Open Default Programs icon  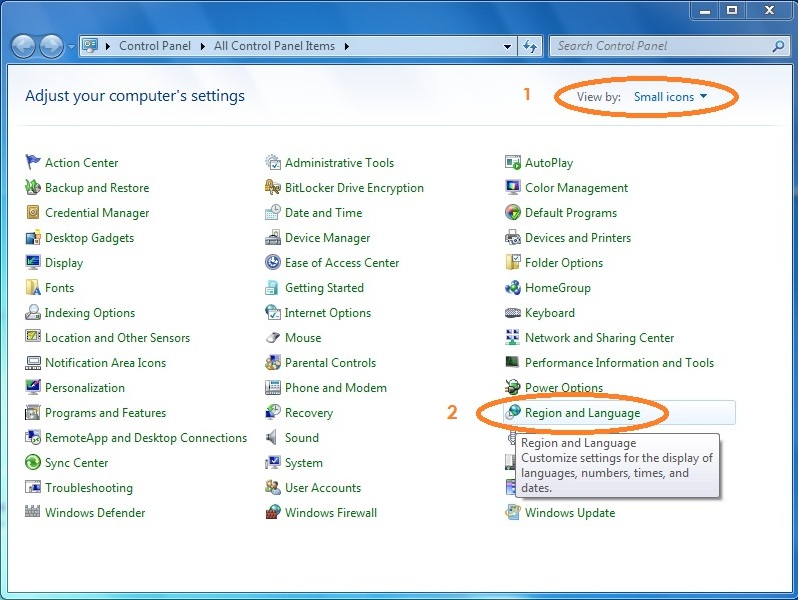pos(512,212)
